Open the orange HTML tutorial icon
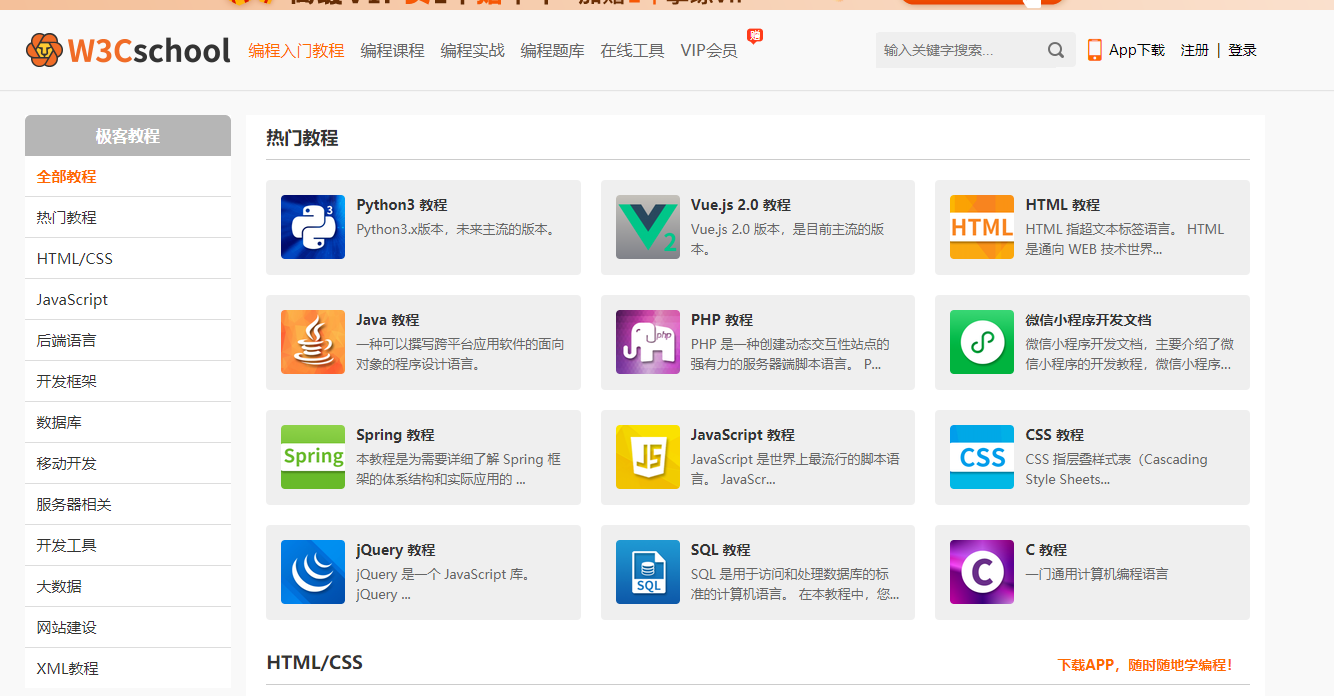This screenshot has width=1334, height=696. [982, 227]
